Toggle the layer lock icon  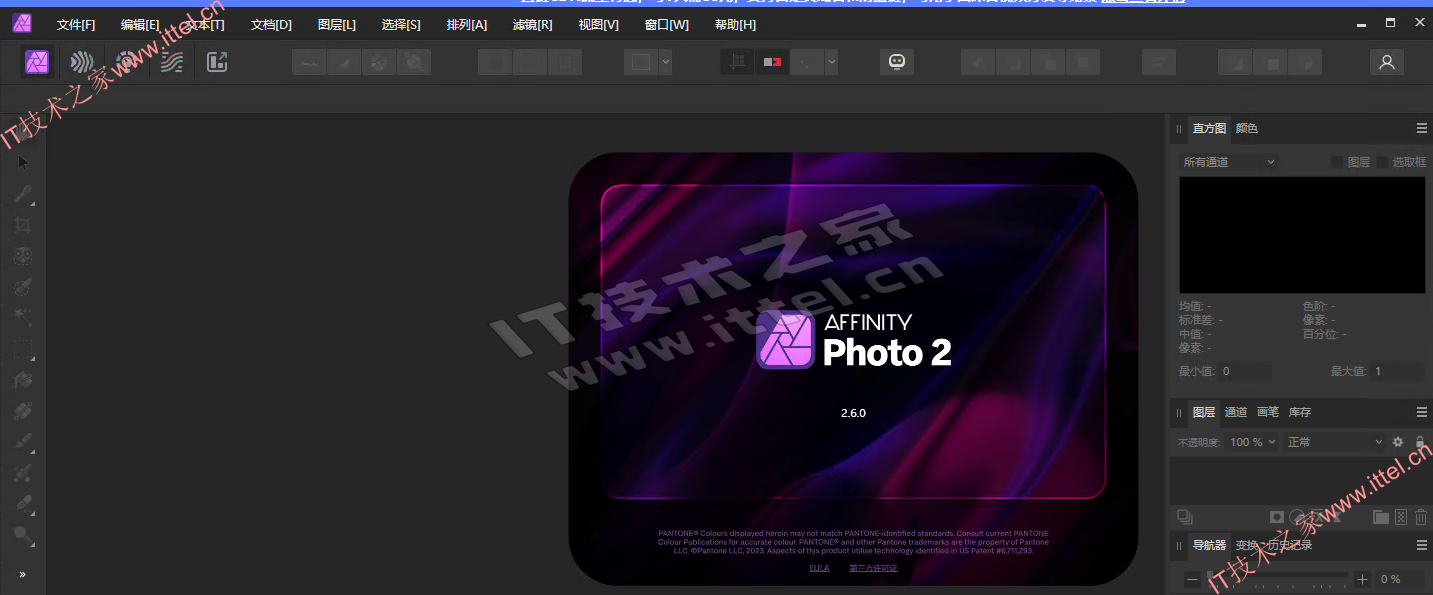click(1420, 441)
